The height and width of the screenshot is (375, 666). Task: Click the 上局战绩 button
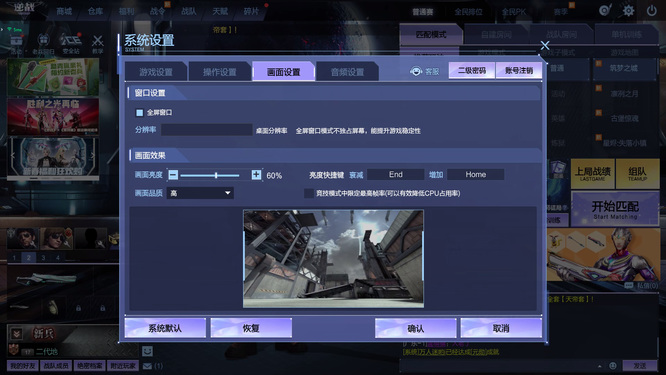[x=593, y=174]
